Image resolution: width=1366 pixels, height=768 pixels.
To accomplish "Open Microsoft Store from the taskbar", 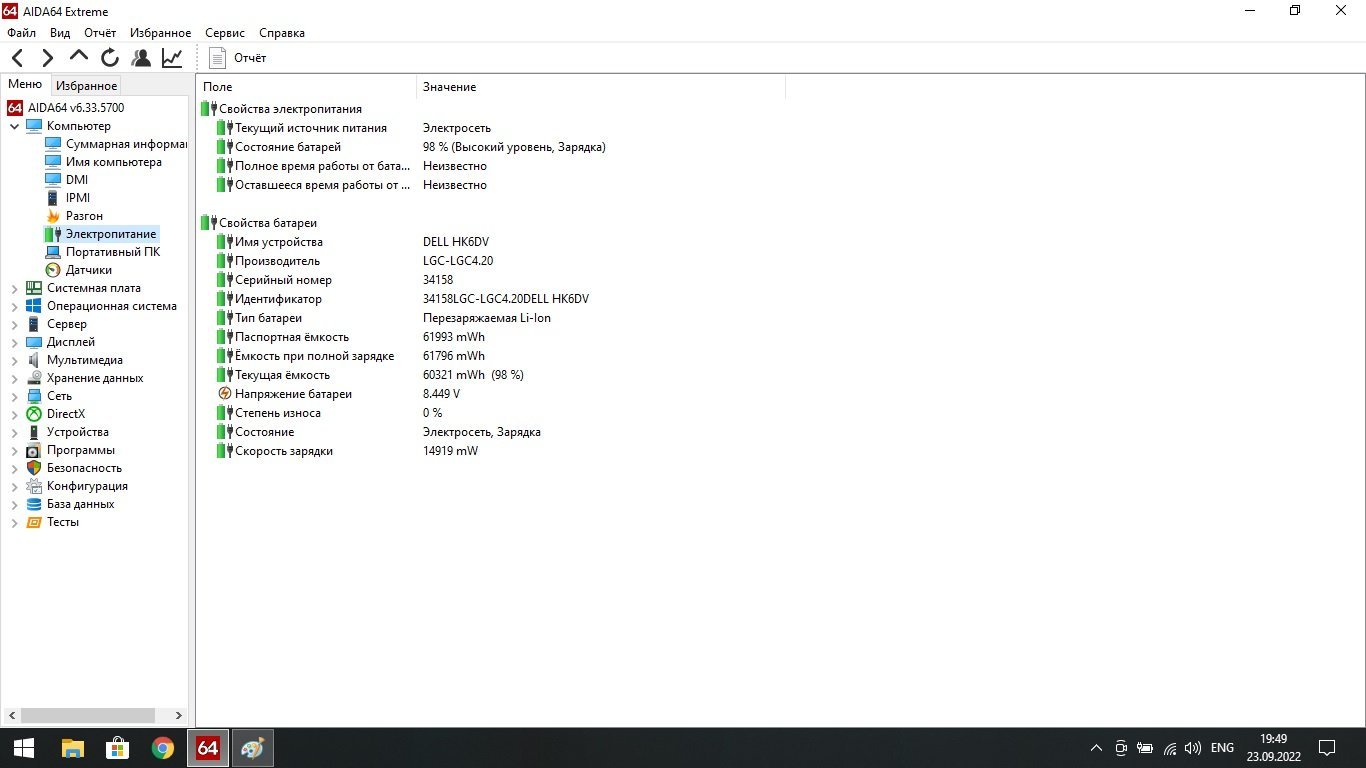I will click(x=118, y=748).
